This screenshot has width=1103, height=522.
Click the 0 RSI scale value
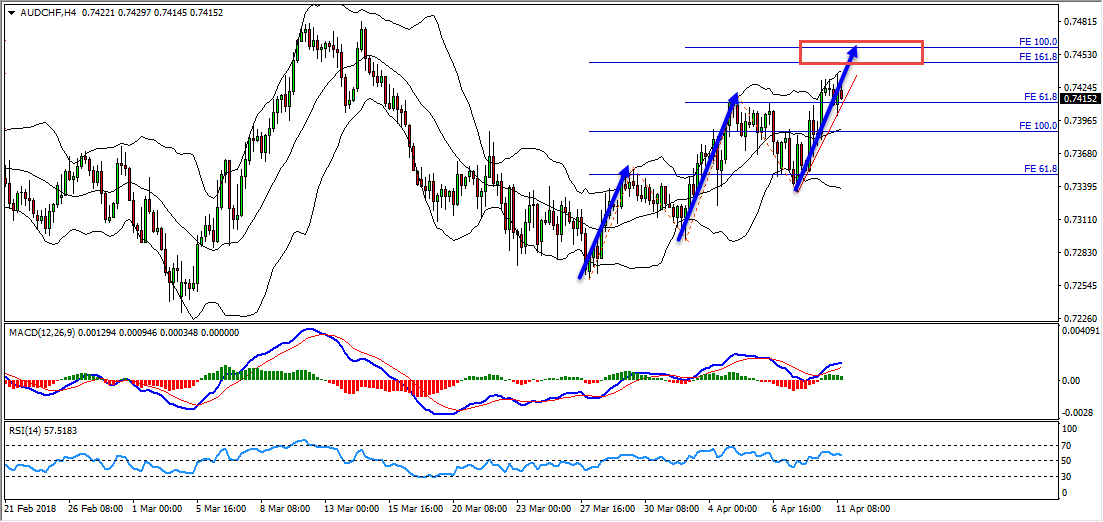(1066, 493)
